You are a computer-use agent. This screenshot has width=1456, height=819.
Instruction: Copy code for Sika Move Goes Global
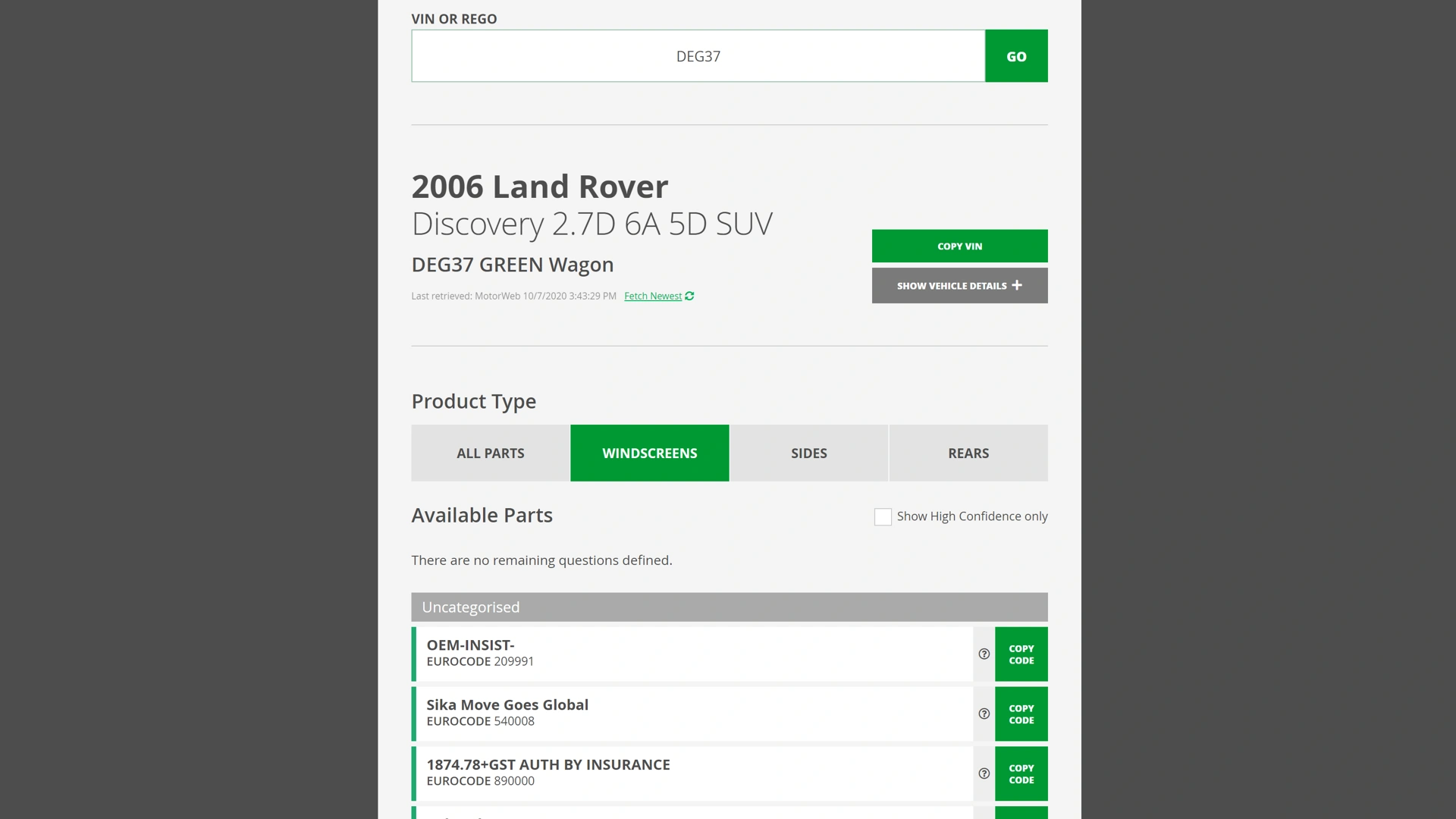[x=1021, y=714]
